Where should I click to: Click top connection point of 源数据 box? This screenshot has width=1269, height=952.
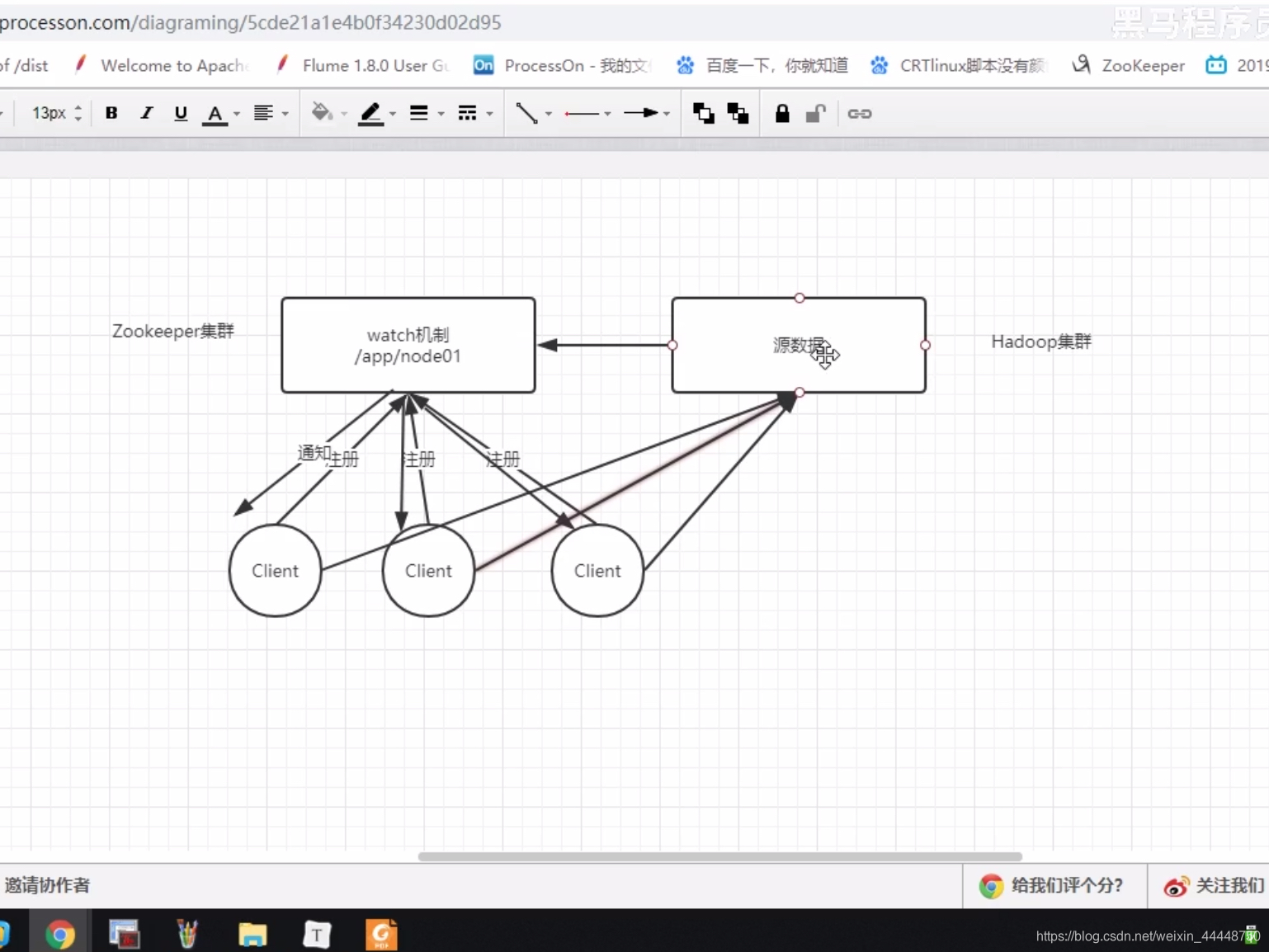pyautogui.click(x=799, y=298)
